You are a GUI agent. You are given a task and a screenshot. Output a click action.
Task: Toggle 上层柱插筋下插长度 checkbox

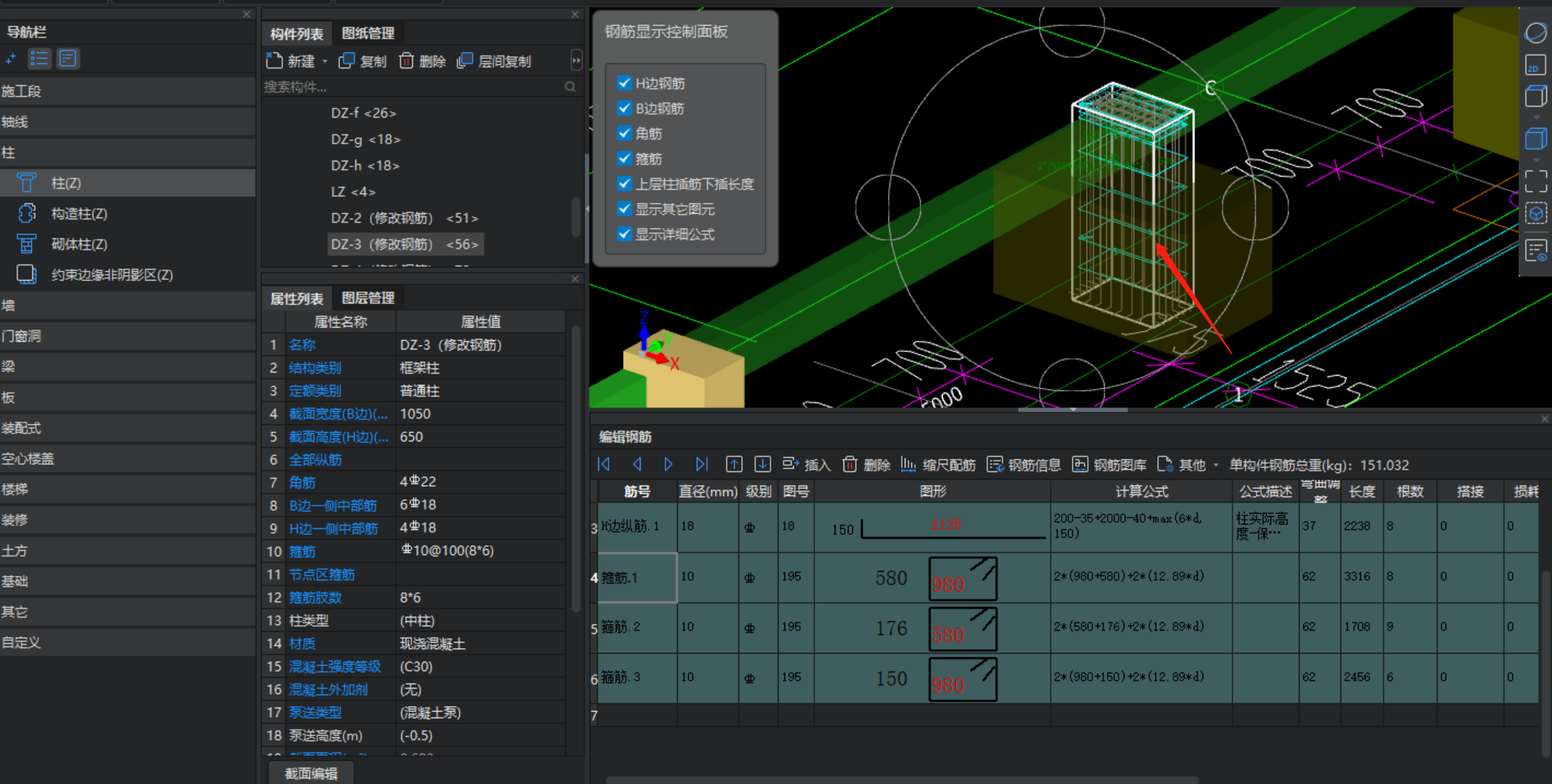click(x=624, y=184)
